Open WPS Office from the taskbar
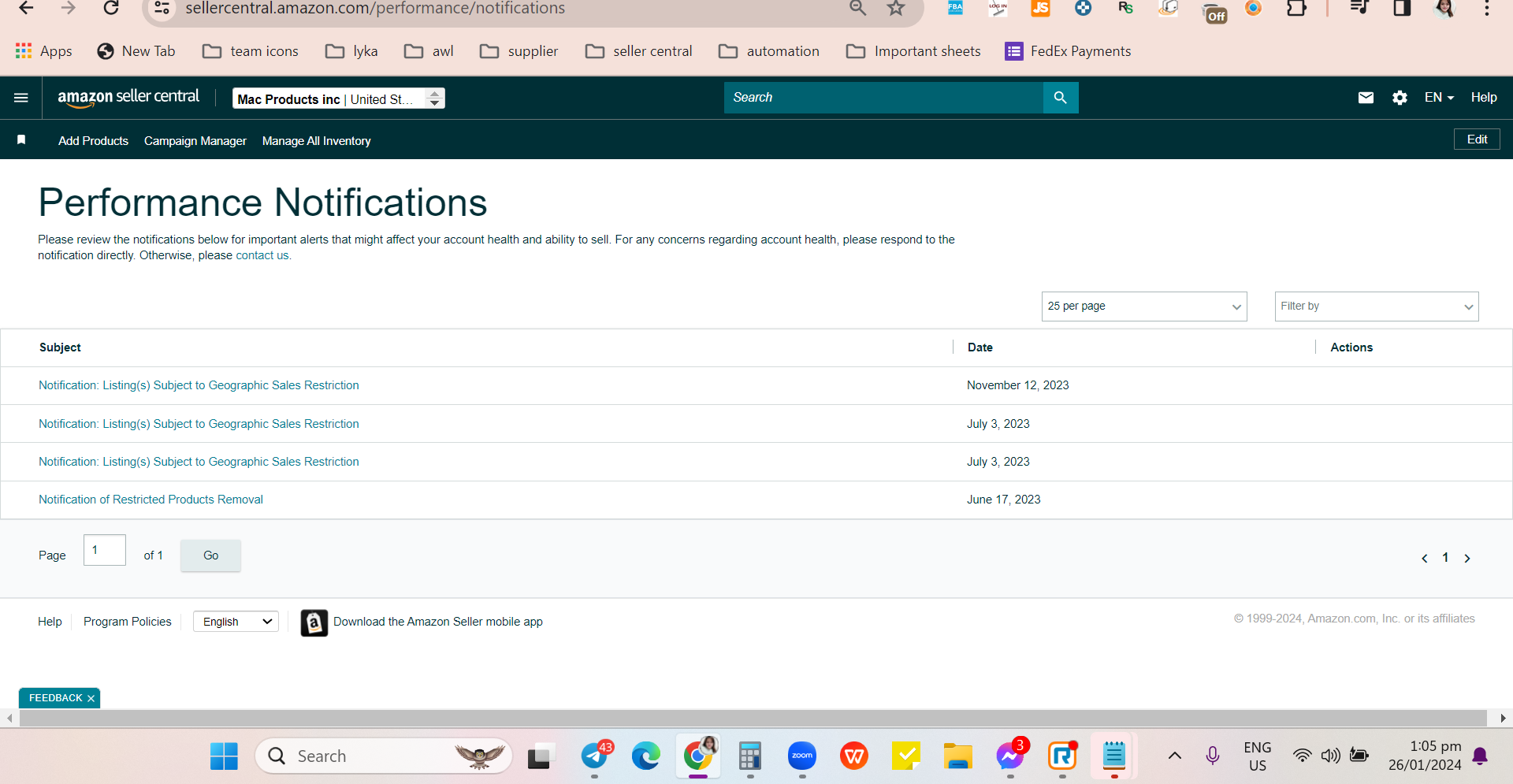The height and width of the screenshot is (784, 1513). (853, 756)
